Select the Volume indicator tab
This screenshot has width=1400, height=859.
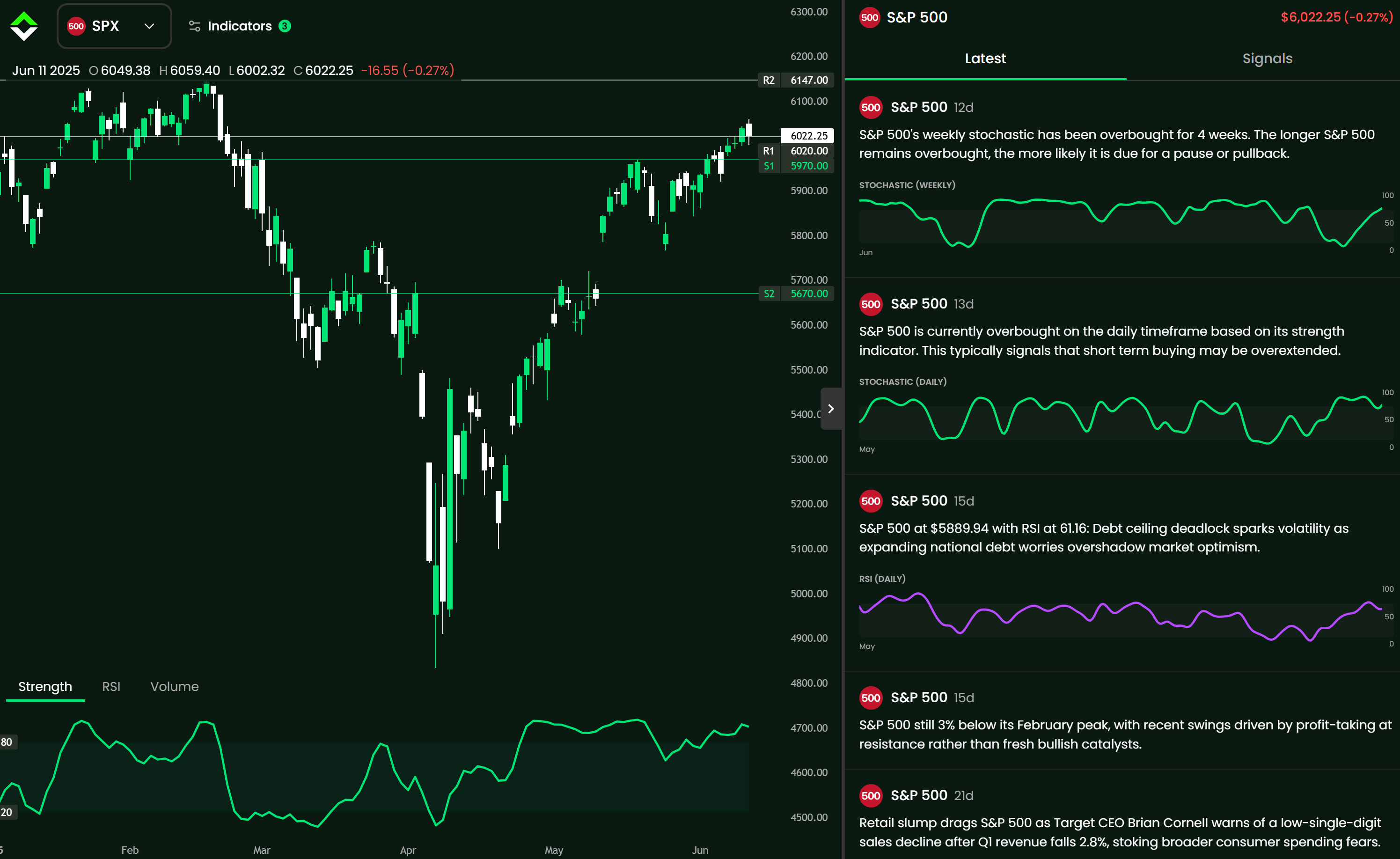[x=175, y=686]
